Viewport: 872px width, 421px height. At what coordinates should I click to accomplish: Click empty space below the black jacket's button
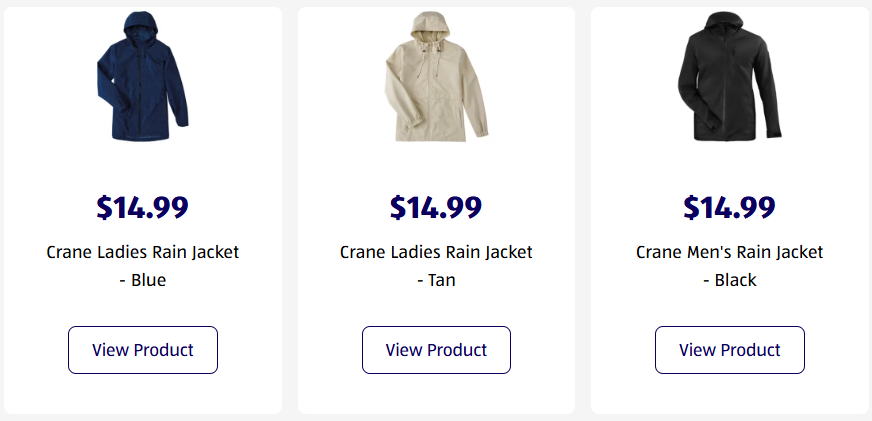(x=730, y=394)
